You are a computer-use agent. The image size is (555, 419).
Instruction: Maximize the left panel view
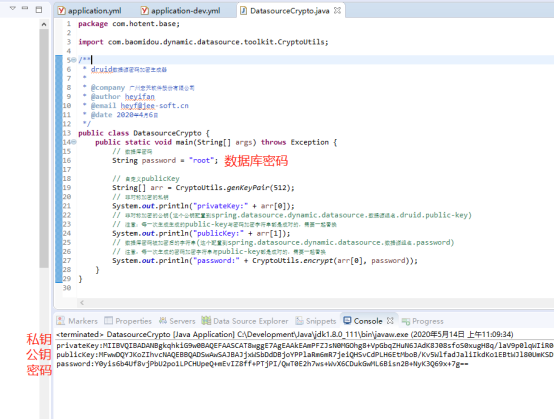pos(39,10)
